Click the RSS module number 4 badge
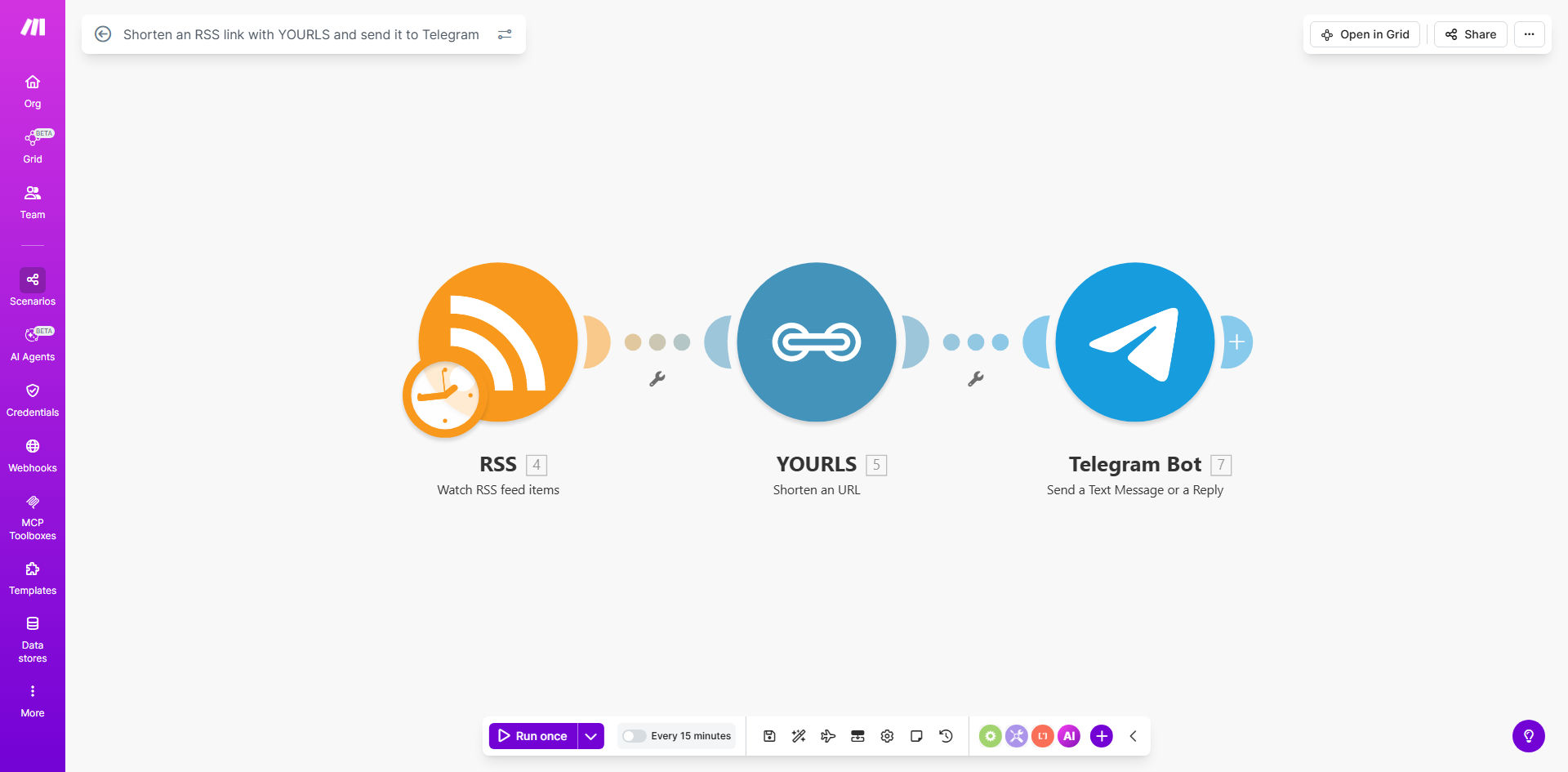The height and width of the screenshot is (772, 1568). pyautogui.click(x=537, y=465)
